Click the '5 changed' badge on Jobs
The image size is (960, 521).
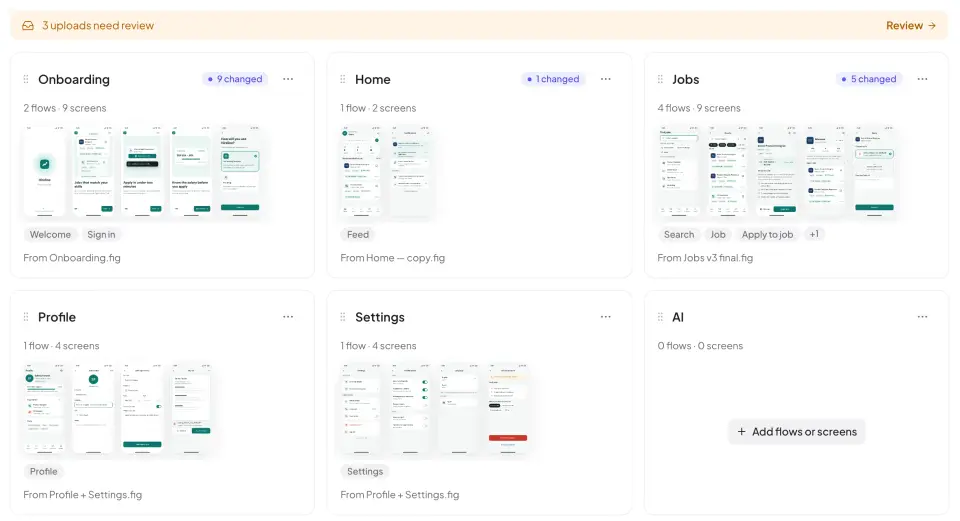869,79
